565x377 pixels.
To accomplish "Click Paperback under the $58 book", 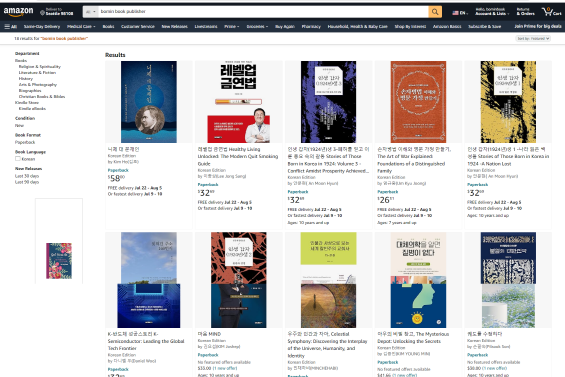I will point(118,170).
